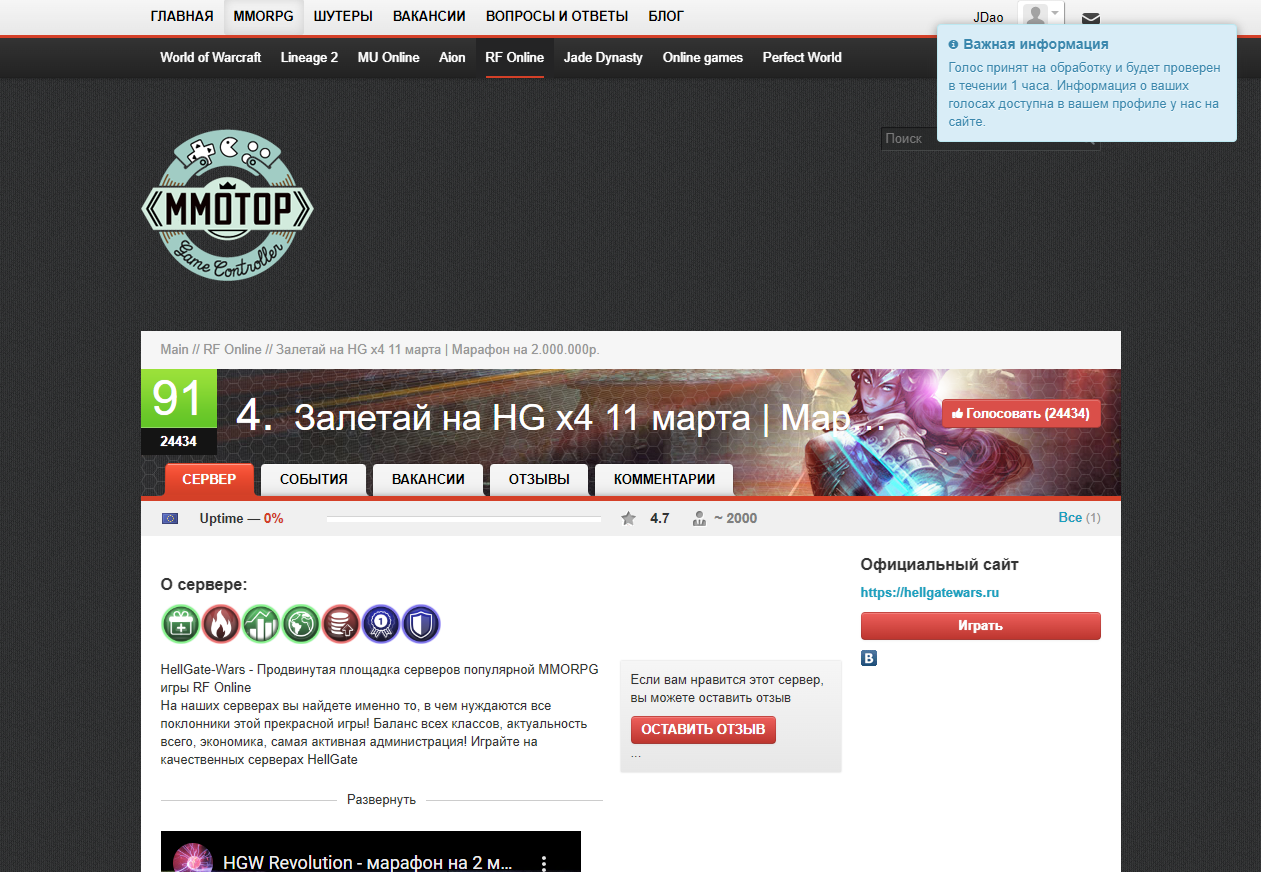Screen dimensions: 1261x872
Task: Click the server title Залетай на HG x4
Action: click(x=590, y=417)
